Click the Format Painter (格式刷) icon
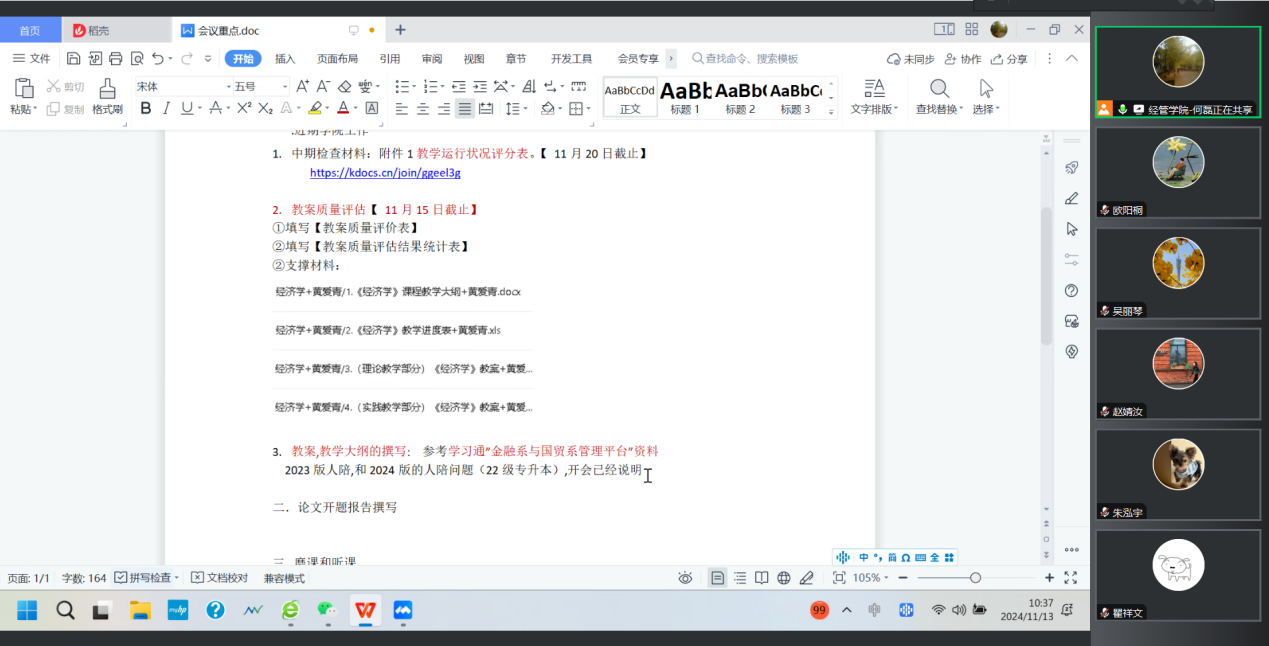This screenshot has height=646, width=1269. [107, 95]
